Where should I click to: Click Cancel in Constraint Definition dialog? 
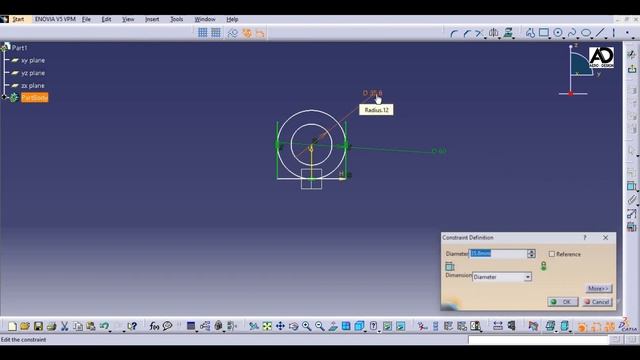point(597,302)
